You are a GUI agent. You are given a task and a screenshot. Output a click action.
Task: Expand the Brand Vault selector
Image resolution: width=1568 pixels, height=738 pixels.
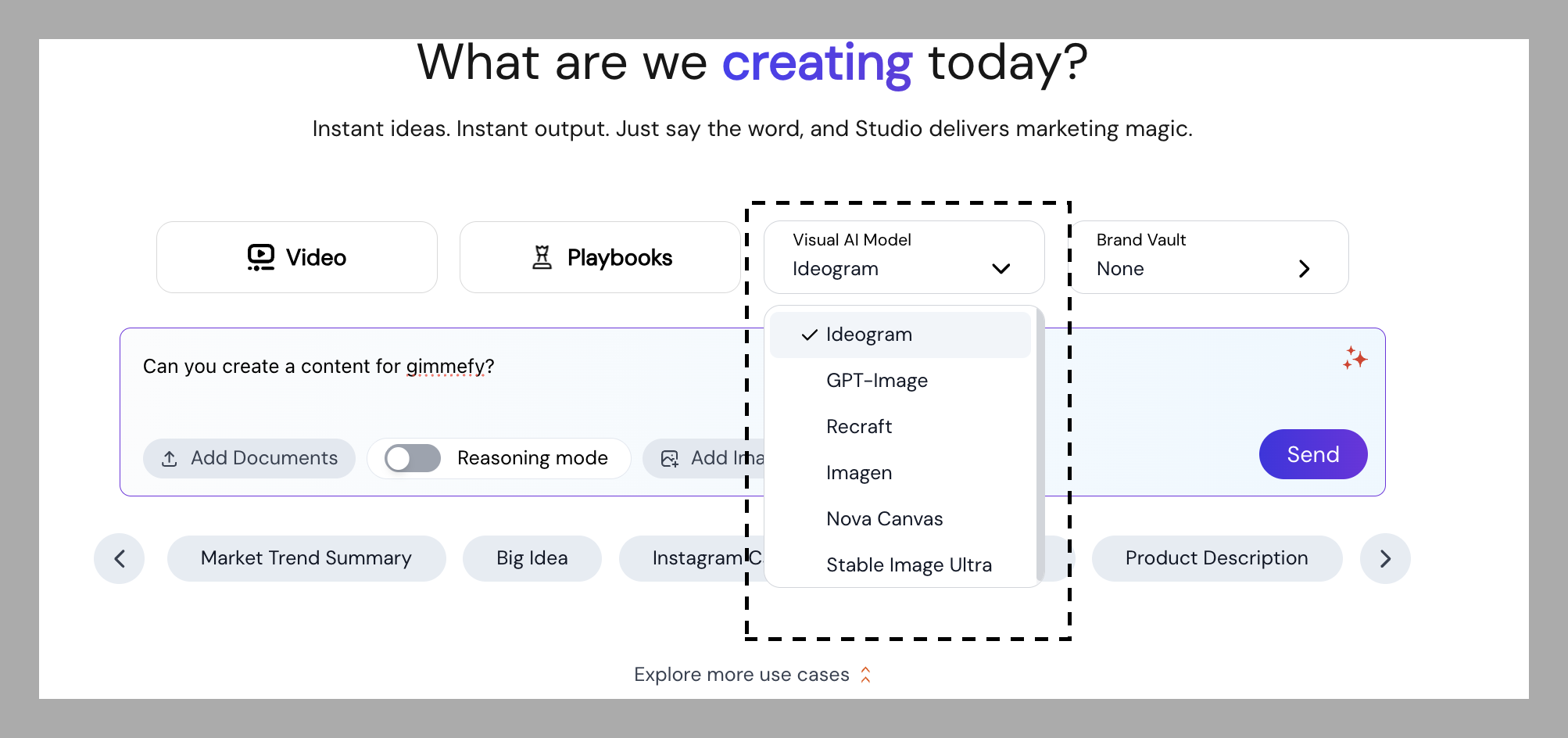tap(1303, 269)
